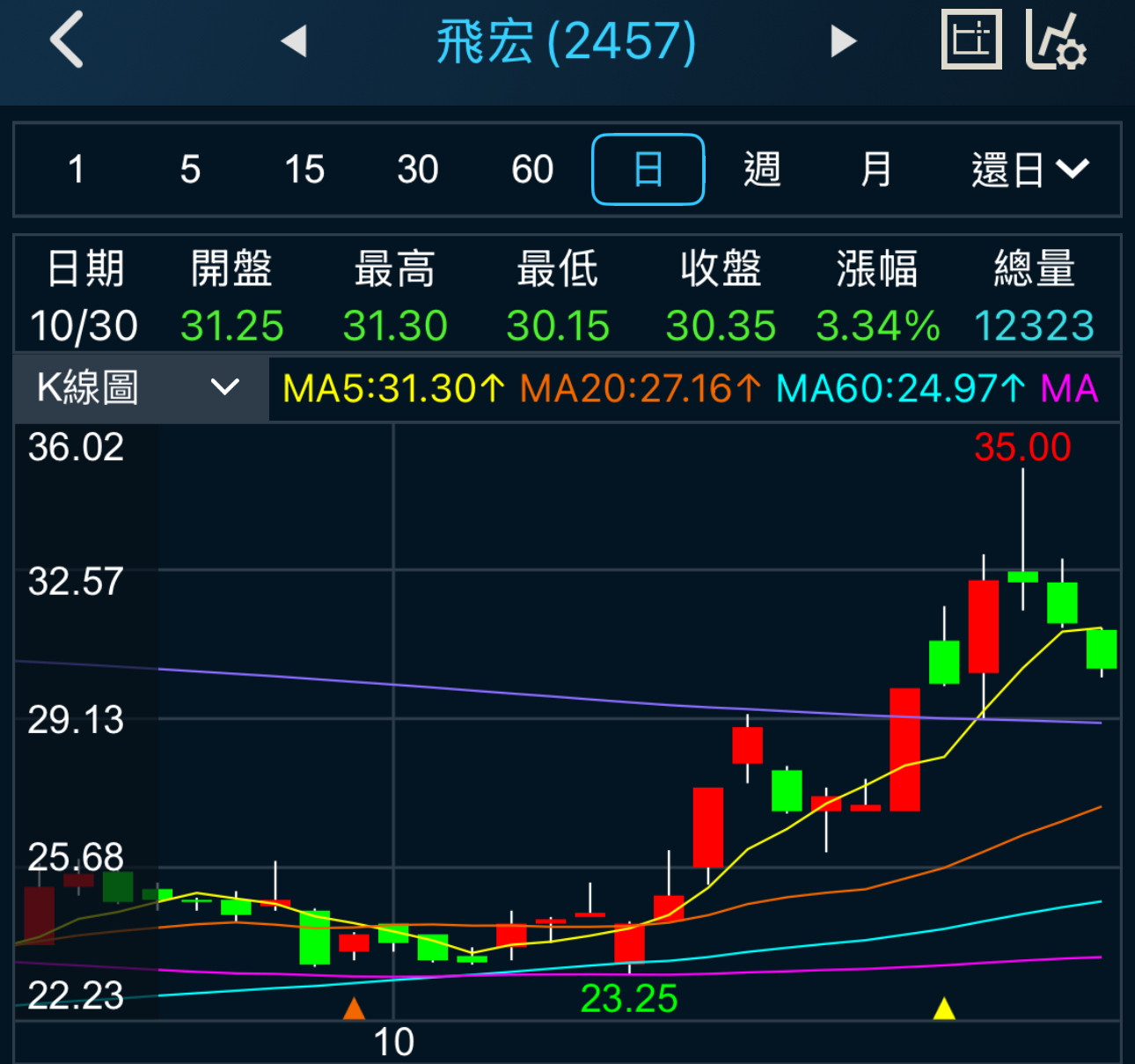
Task: Tap the 飛宏 (2457) stock title
Action: click(x=567, y=42)
